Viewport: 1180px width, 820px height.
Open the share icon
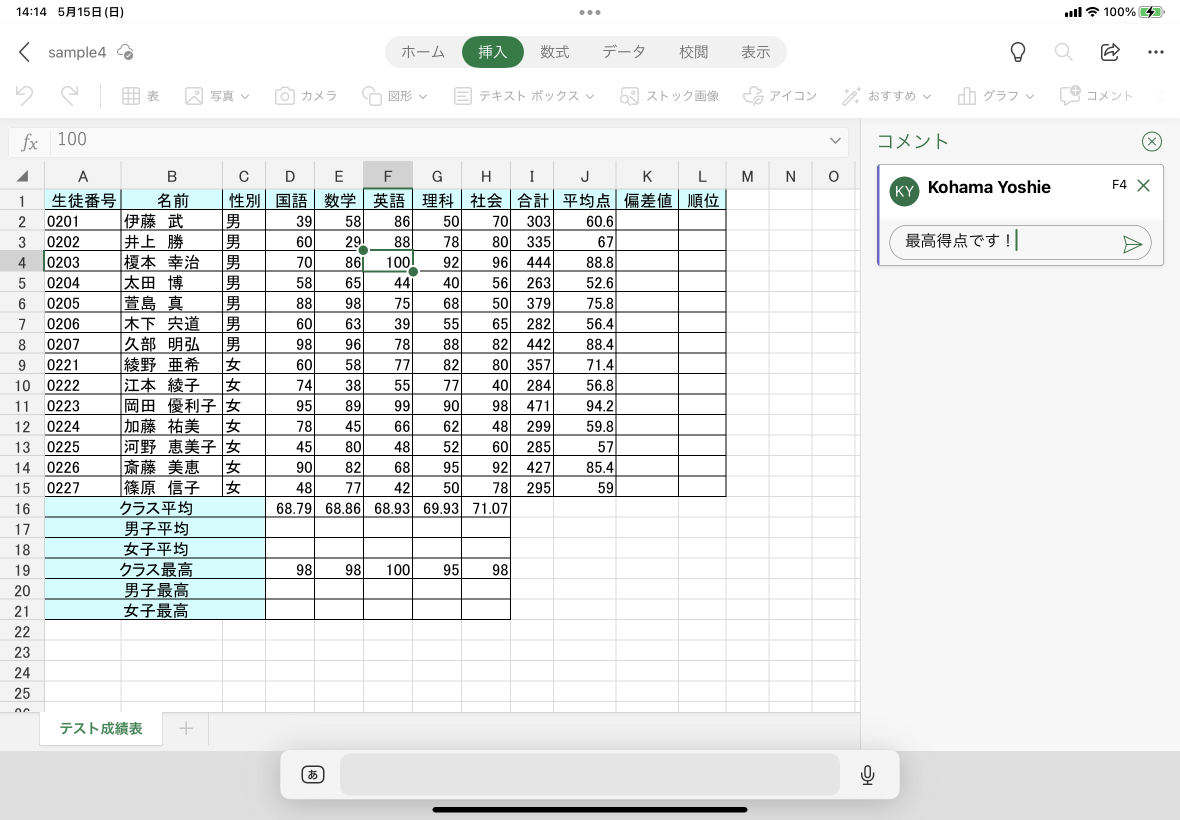1110,52
